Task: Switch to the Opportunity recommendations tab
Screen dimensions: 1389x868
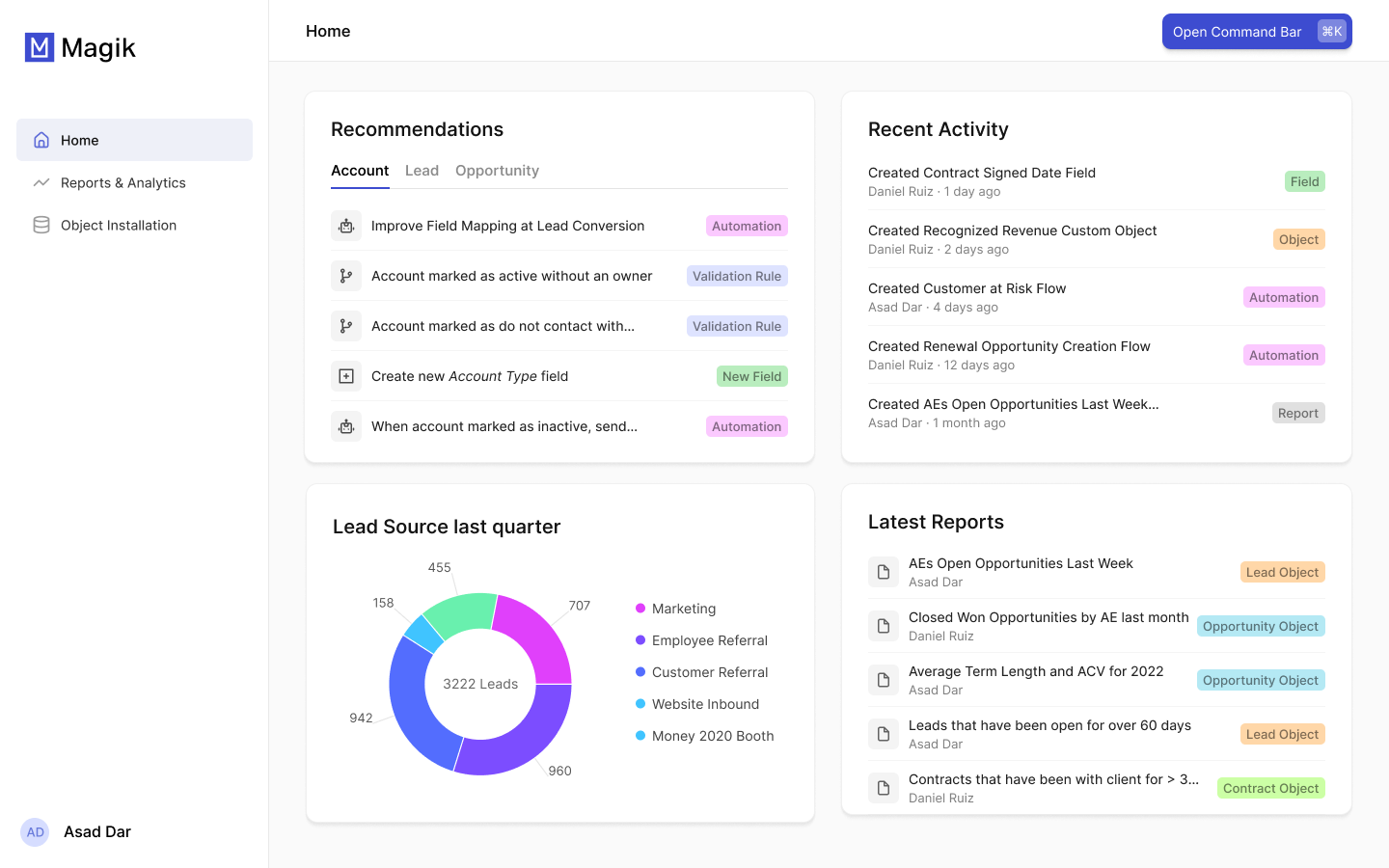Action: [497, 171]
